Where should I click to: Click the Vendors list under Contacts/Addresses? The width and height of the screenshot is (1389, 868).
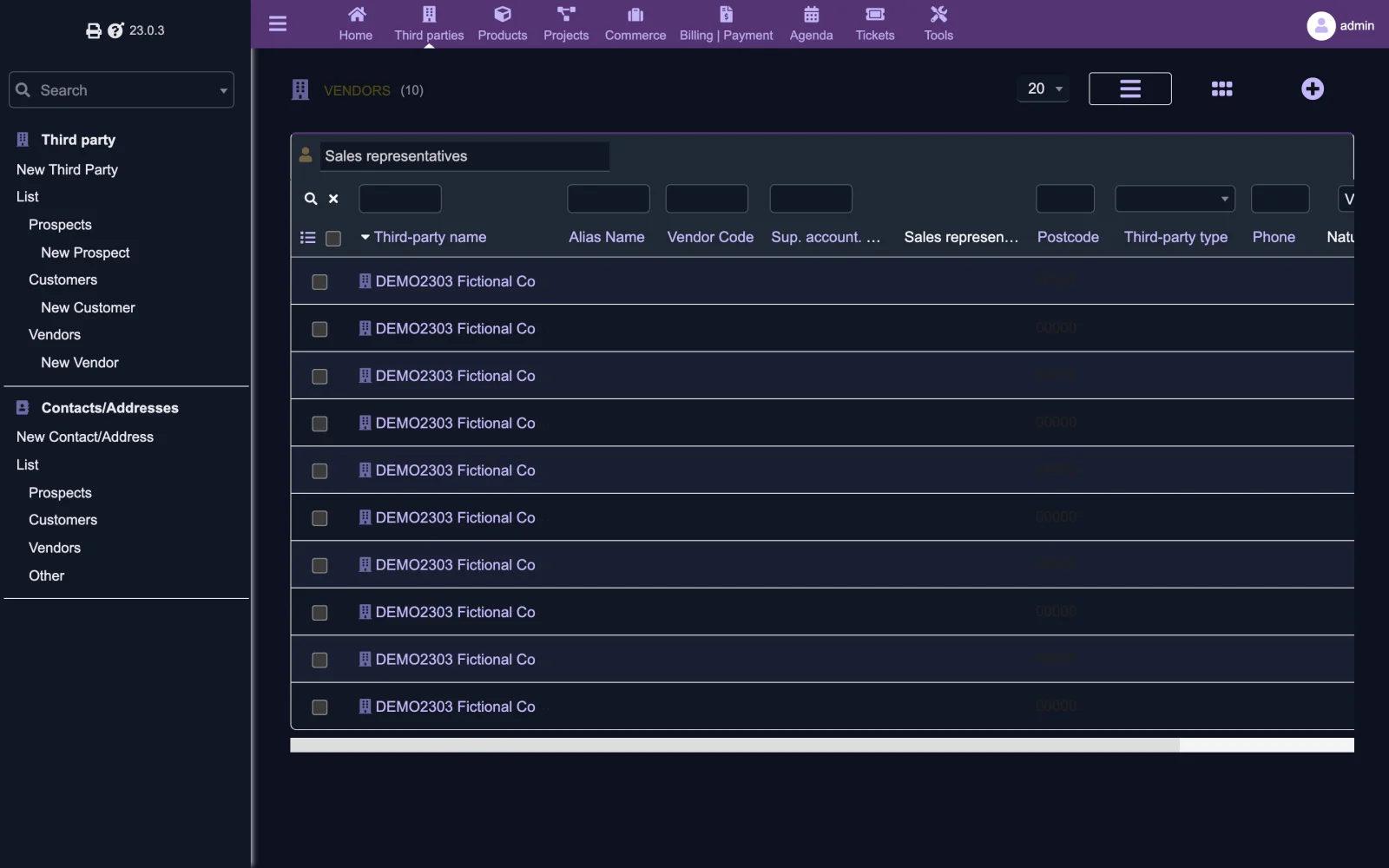[x=55, y=549]
